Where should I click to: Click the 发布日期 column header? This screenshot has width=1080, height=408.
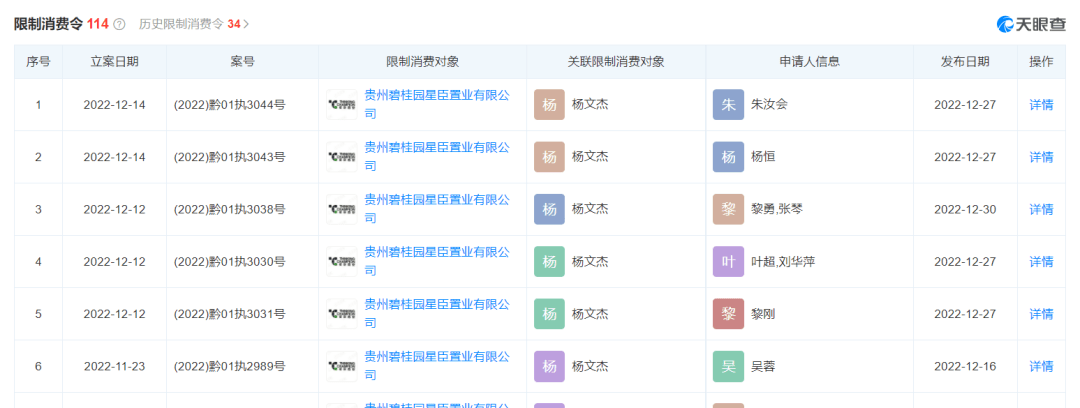[965, 61]
